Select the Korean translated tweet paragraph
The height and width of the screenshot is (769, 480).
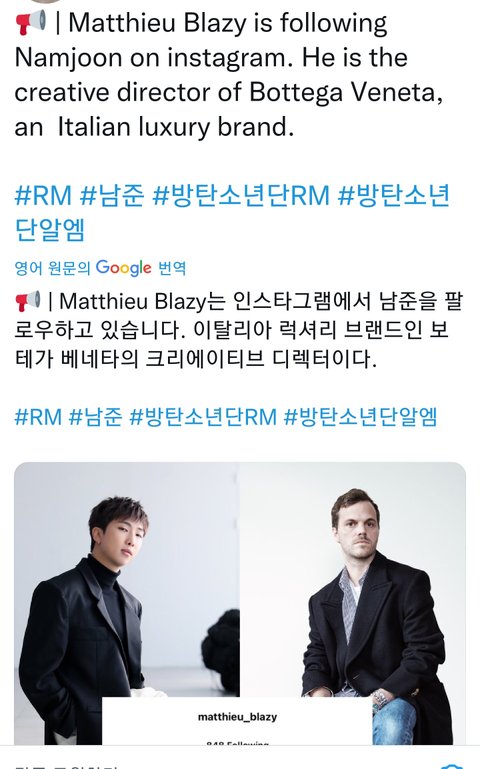point(239,330)
